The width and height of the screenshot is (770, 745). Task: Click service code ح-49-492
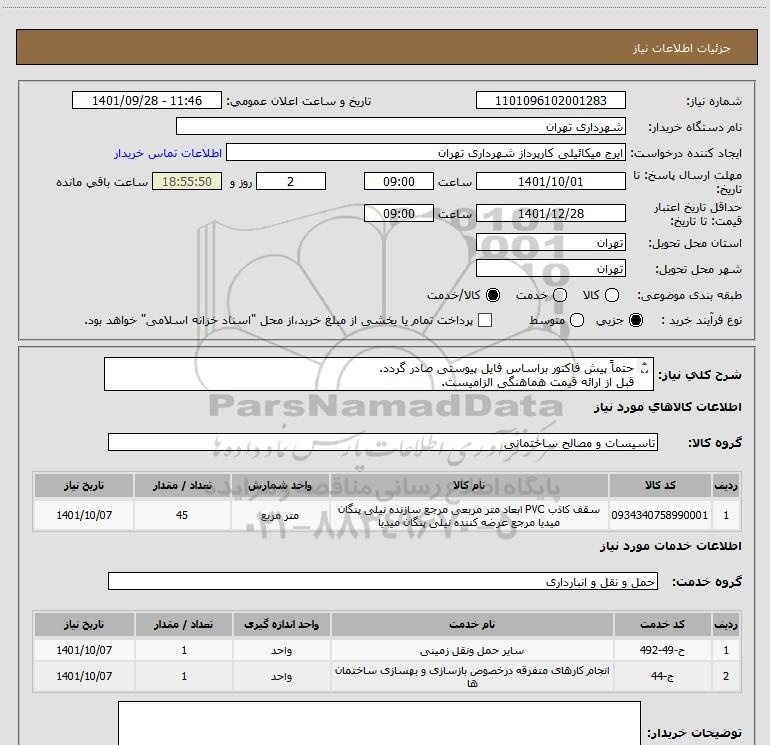[662, 650]
